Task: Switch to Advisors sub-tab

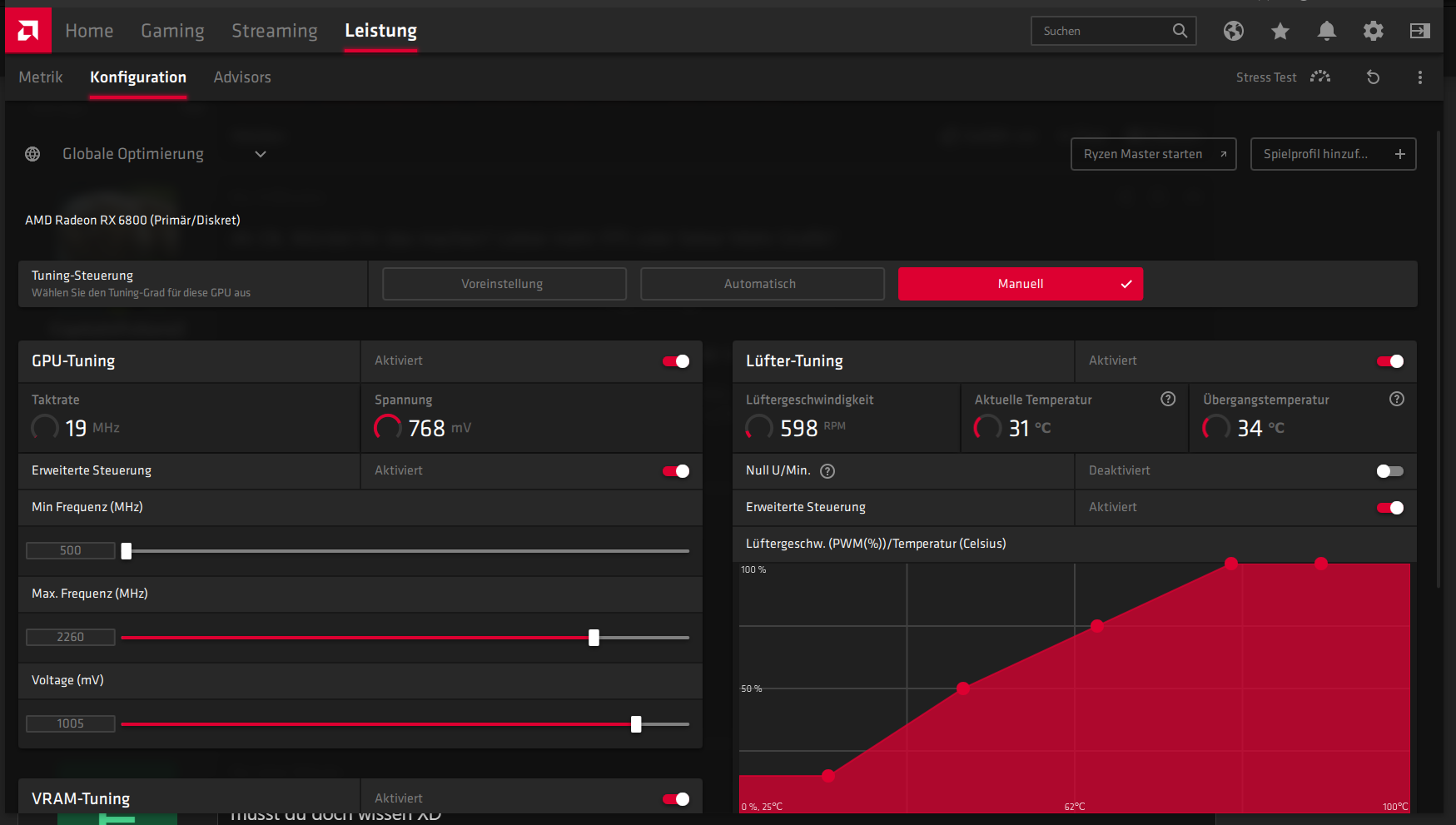Action: (x=242, y=77)
